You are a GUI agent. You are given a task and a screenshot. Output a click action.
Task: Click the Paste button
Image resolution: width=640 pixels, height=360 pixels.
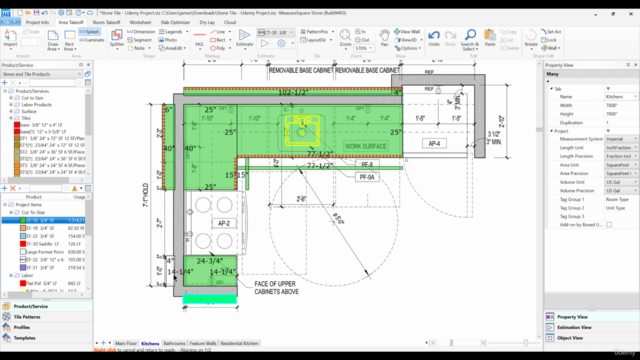490,38
